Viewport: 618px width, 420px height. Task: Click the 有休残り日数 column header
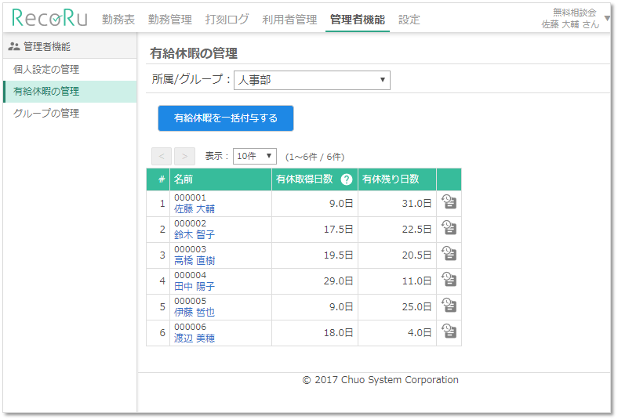(x=397, y=180)
